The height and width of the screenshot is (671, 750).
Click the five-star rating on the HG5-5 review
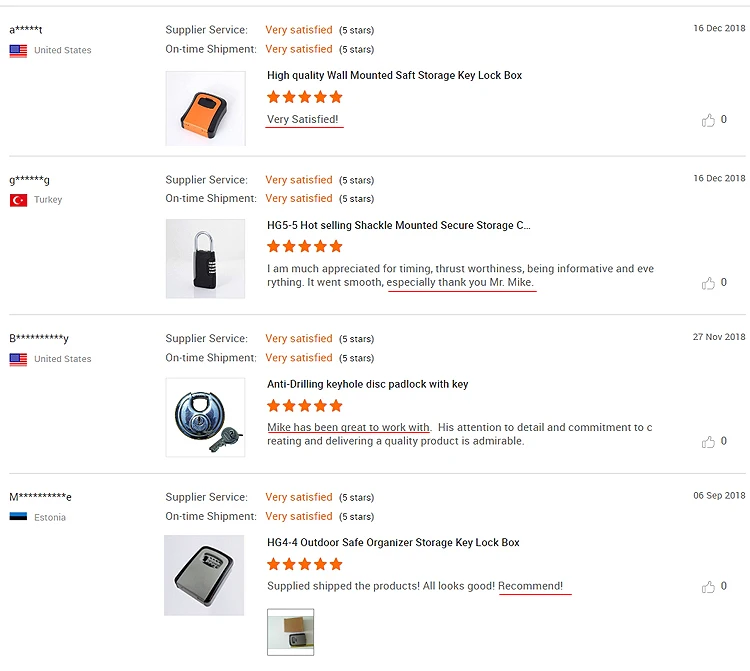coord(305,247)
